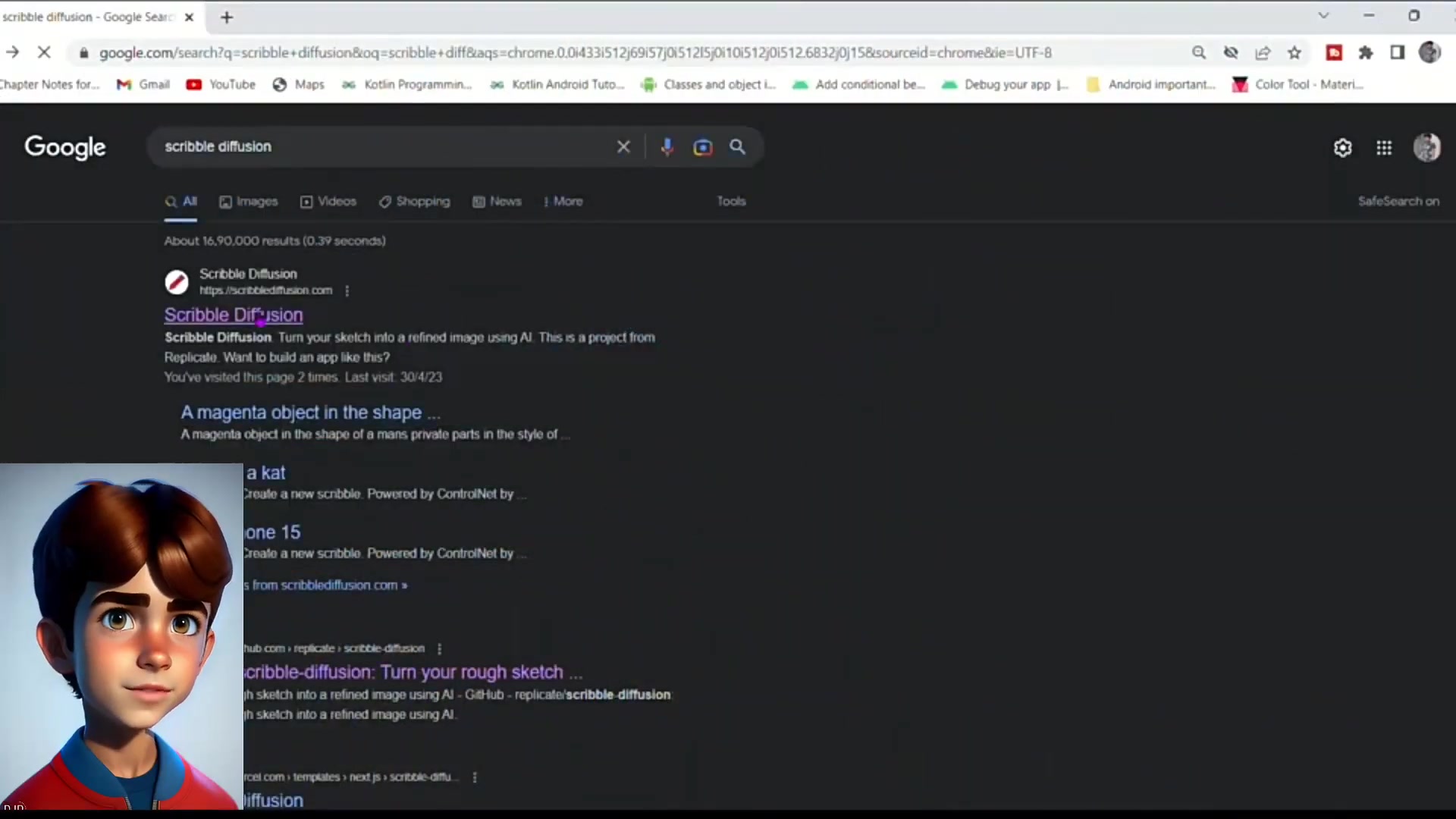Open options for the GitHub replicate result
Image resolution: width=1456 pixels, height=819 pixels.
(x=439, y=648)
